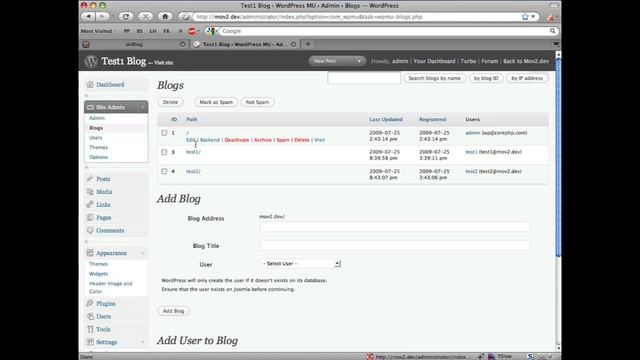
Task: Click the by blog ID button
Action: [x=486, y=78]
